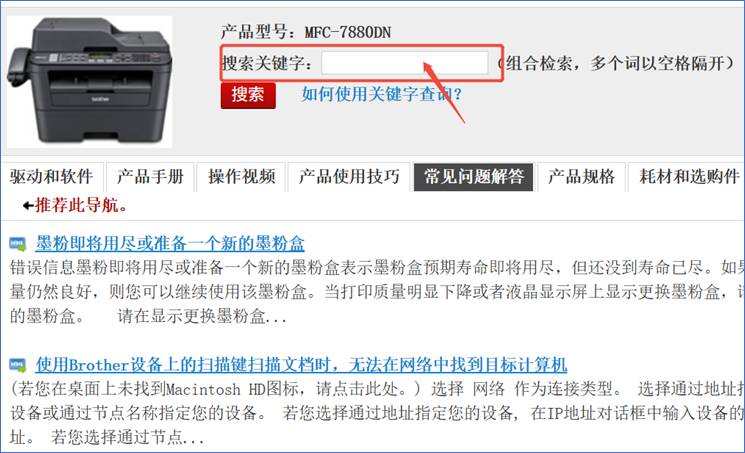Click the 推荐此导航 red text
745x453 pixels.
click(81, 205)
